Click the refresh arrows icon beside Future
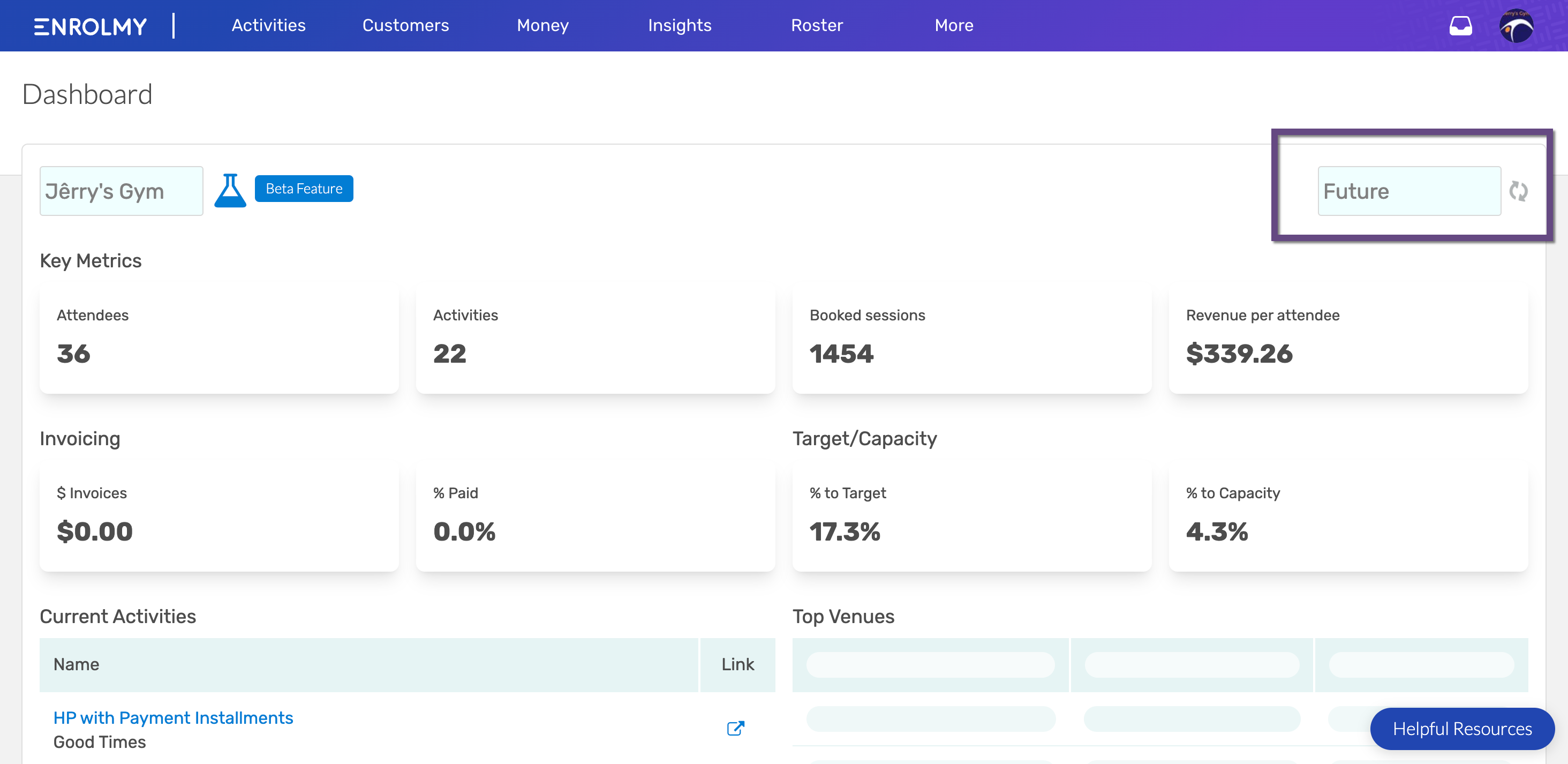Viewport: 1568px width, 764px height. 1519,191
